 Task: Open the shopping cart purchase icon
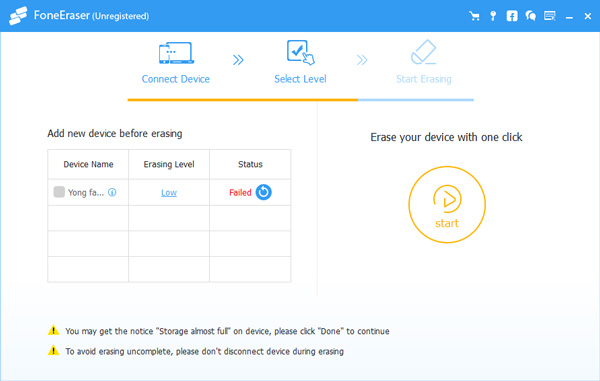pyautogui.click(x=474, y=16)
